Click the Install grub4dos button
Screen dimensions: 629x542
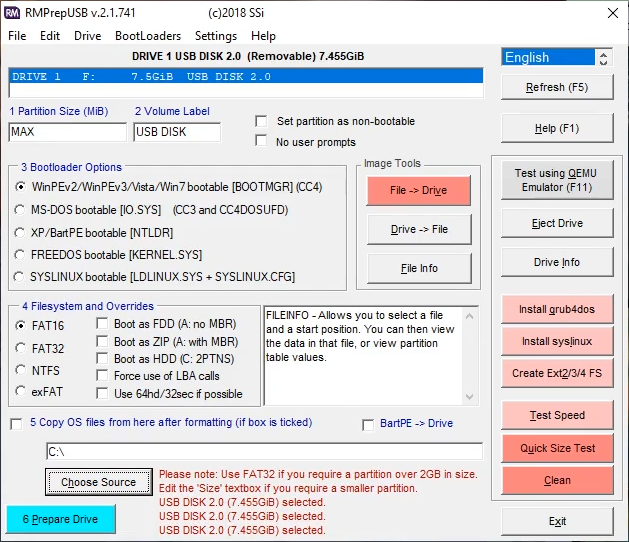tap(557, 309)
